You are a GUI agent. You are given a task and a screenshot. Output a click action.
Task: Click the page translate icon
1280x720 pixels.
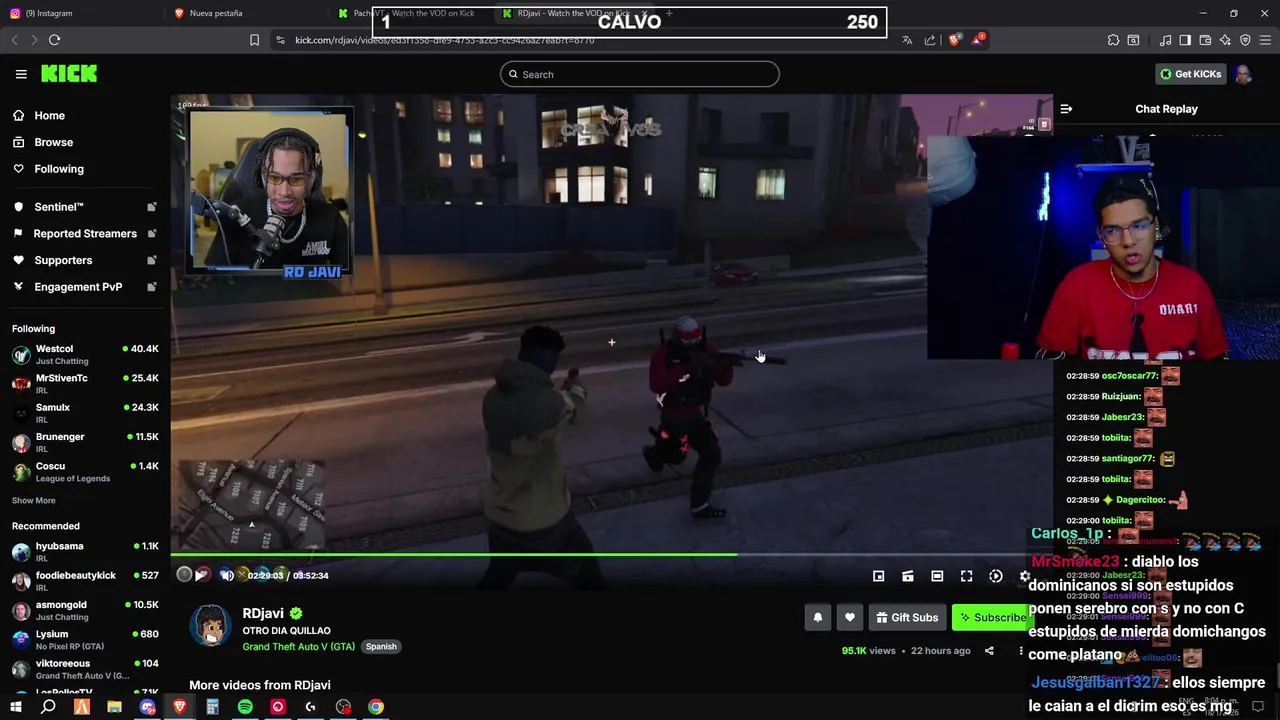(907, 40)
